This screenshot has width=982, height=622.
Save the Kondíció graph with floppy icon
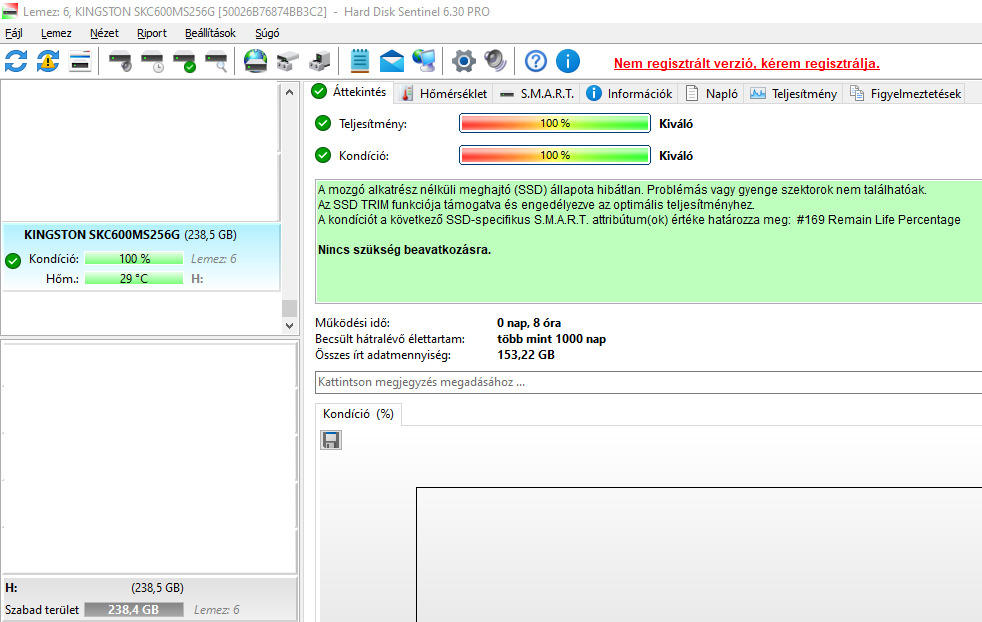point(331,440)
